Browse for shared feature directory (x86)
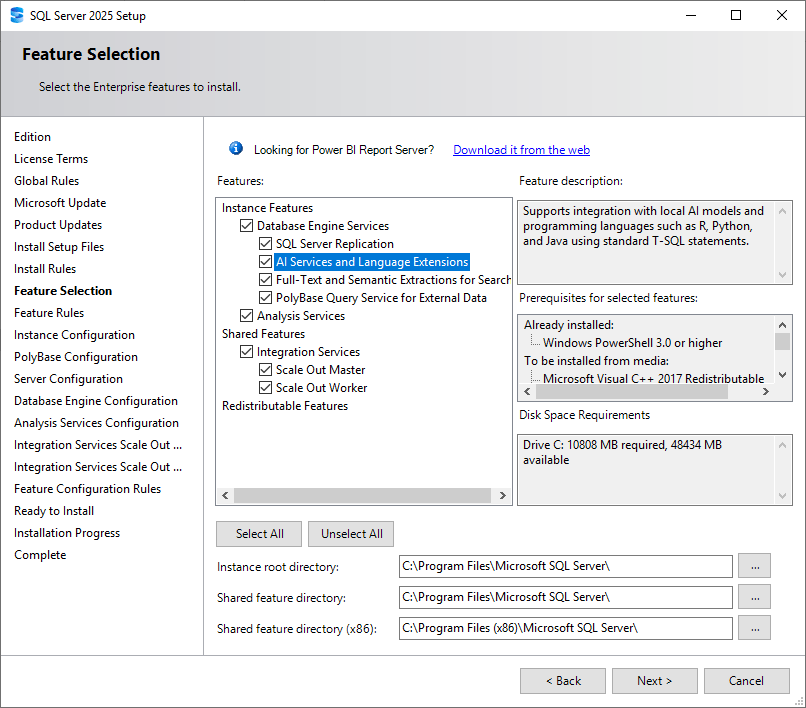The width and height of the screenshot is (806, 708). 754,628
